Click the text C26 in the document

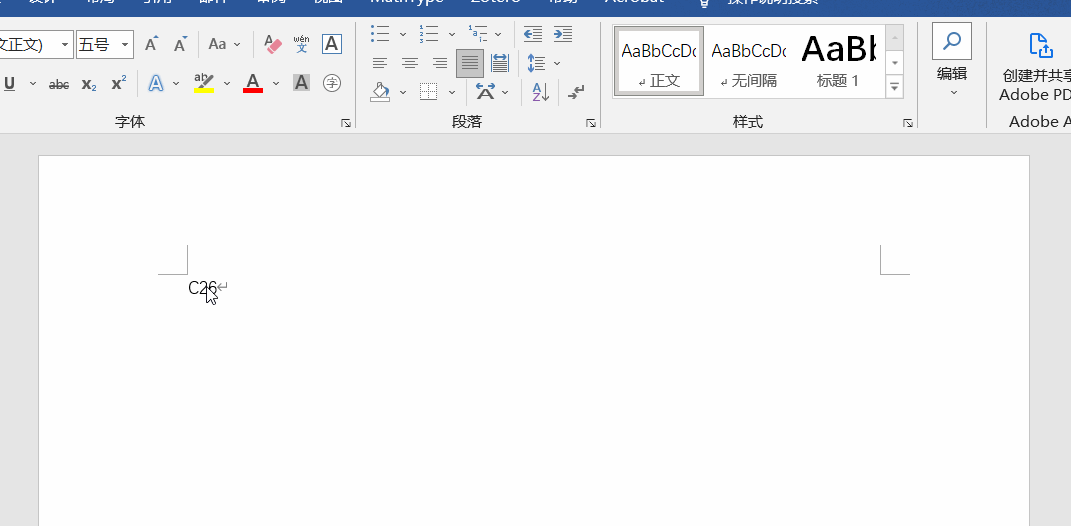(x=202, y=288)
